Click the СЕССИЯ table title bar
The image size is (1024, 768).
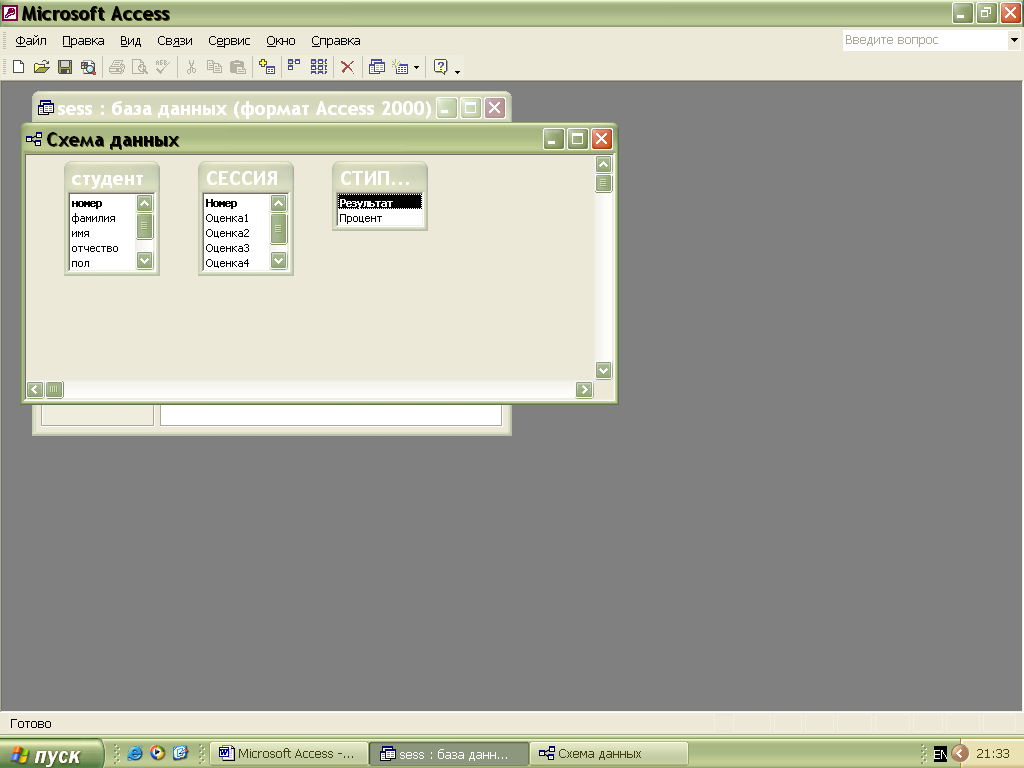point(246,178)
